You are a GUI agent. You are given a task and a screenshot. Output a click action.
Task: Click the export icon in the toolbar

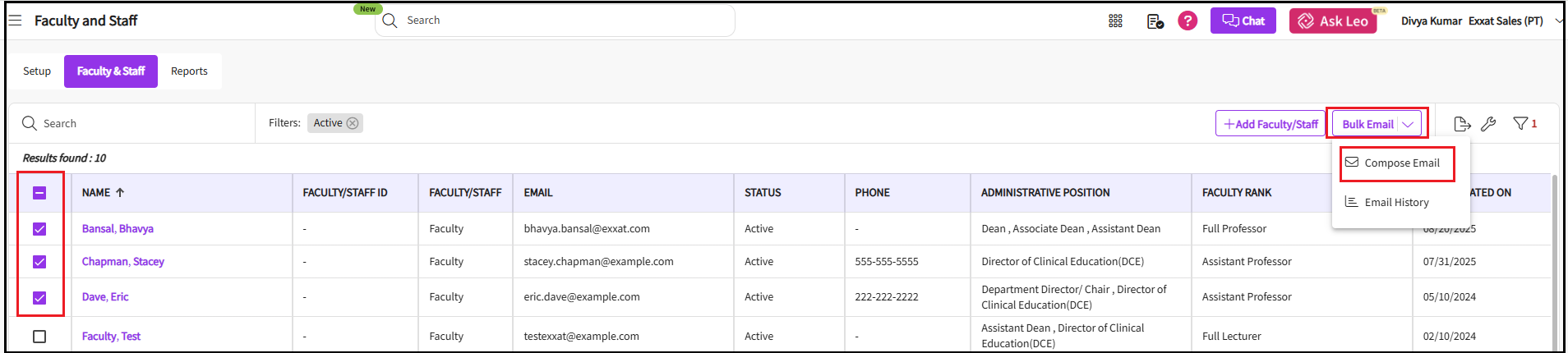[x=1462, y=124]
